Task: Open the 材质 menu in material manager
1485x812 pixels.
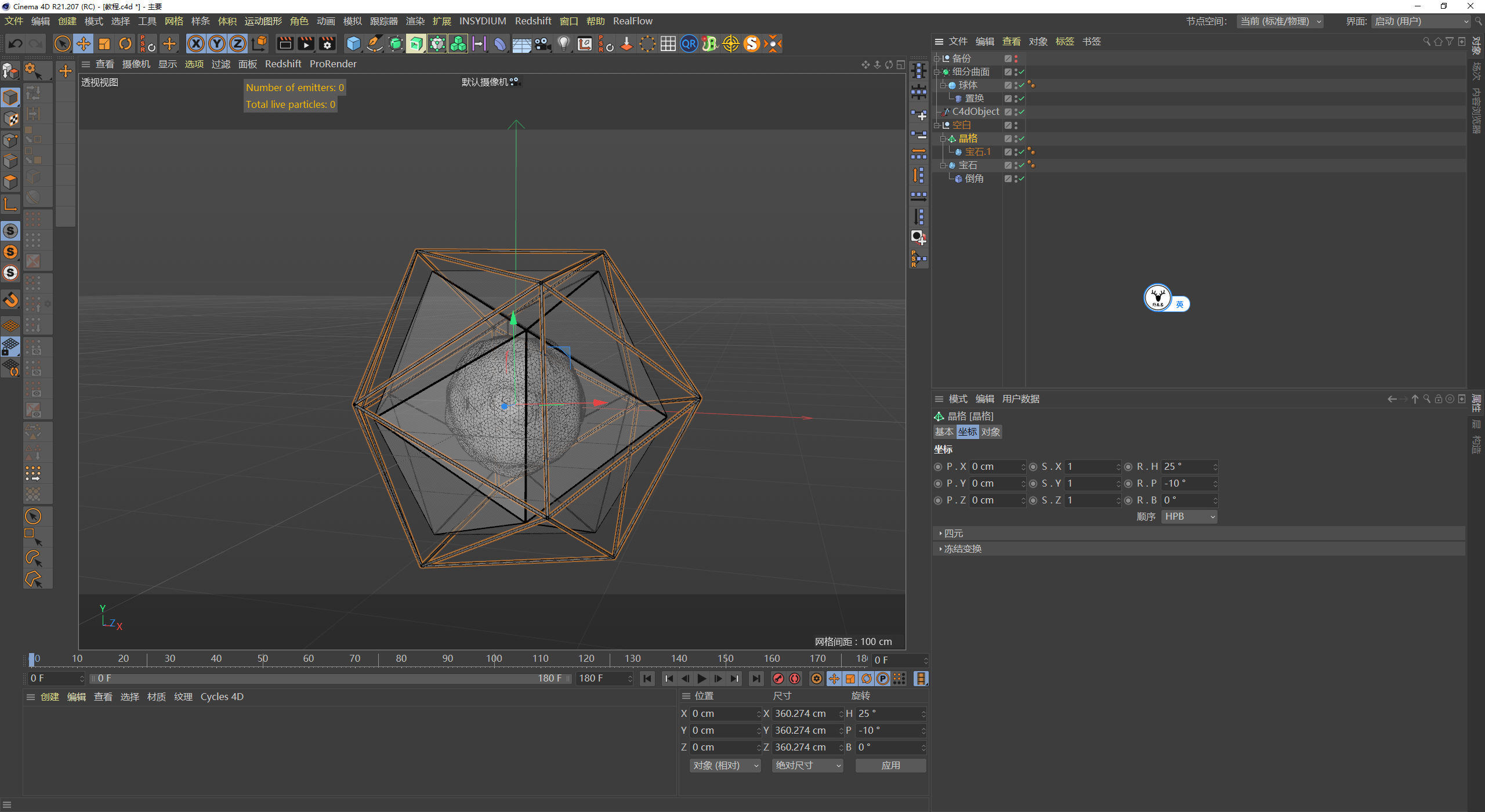Action: pos(157,697)
